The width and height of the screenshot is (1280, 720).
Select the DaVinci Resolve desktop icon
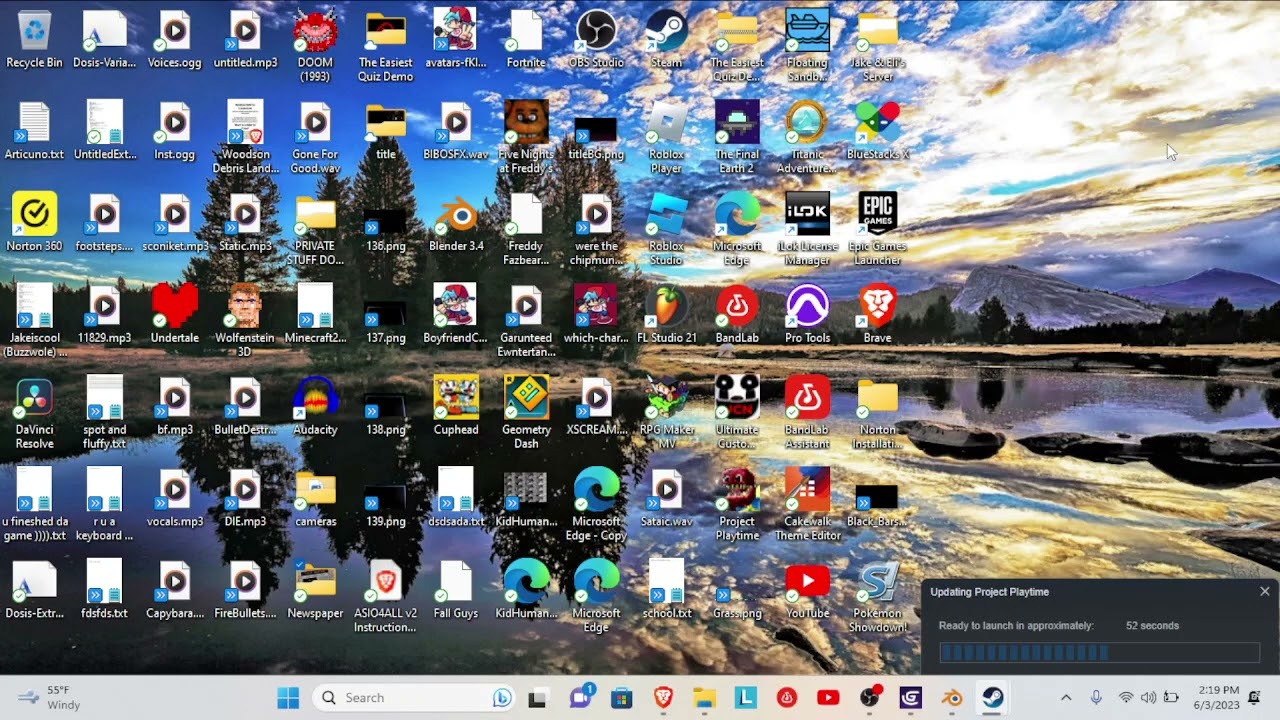click(x=34, y=414)
